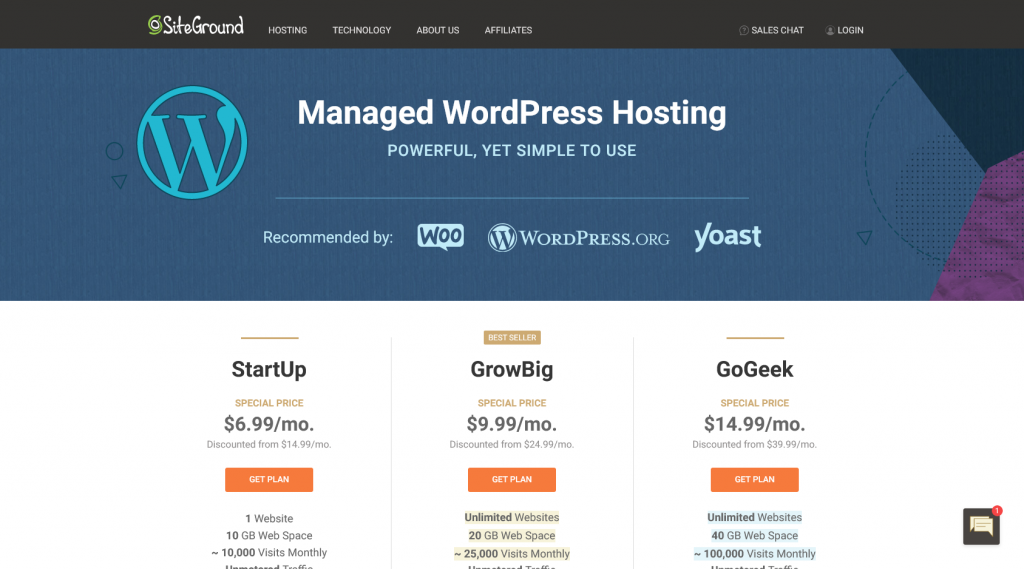Select the GrowBig plan title
The width and height of the screenshot is (1024, 569).
click(x=512, y=369)
